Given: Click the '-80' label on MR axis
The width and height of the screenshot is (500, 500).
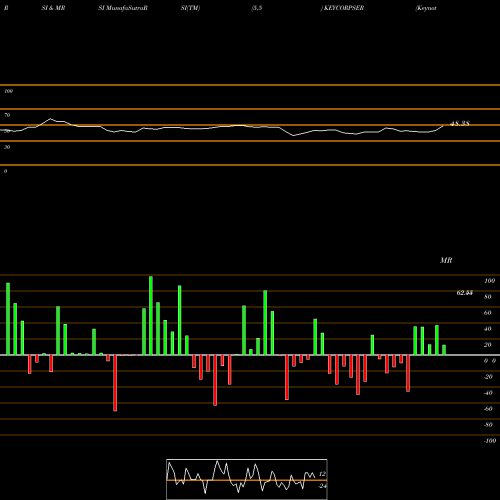Looking at the screenshot, I should click(488, 425).
